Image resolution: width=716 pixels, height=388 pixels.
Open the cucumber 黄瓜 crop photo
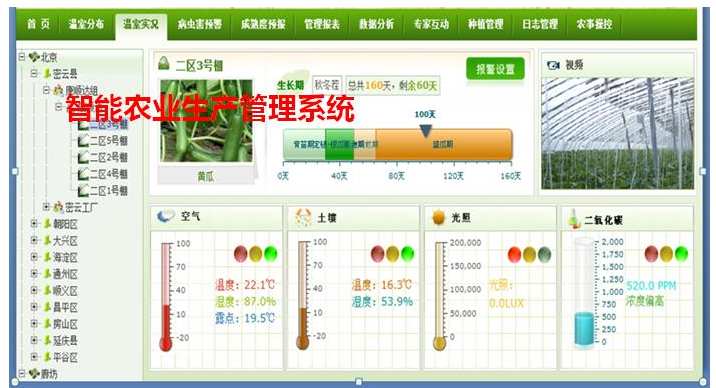pos(206,121)
